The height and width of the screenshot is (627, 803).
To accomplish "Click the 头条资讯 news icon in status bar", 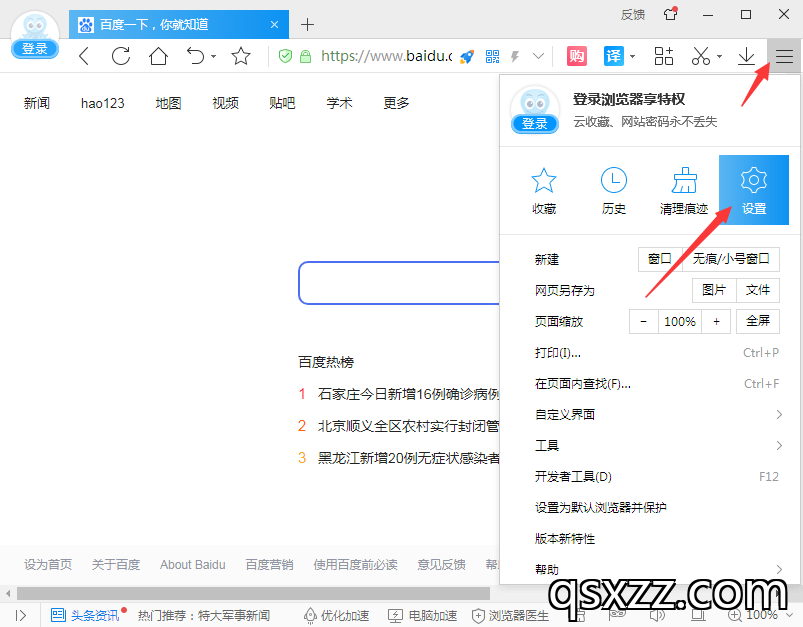I will tap(85, 615).
